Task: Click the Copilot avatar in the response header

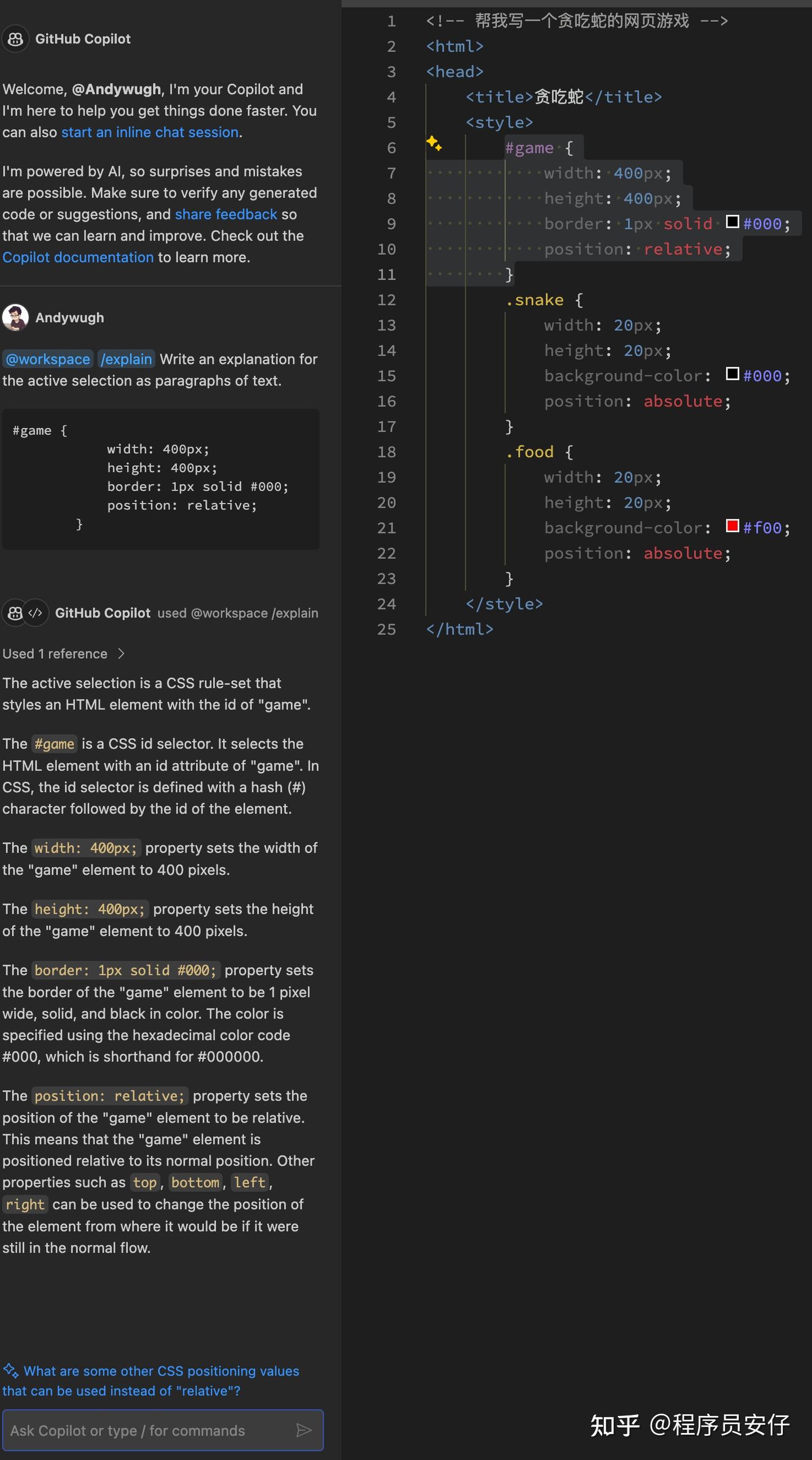Action: tap(15, 612)
